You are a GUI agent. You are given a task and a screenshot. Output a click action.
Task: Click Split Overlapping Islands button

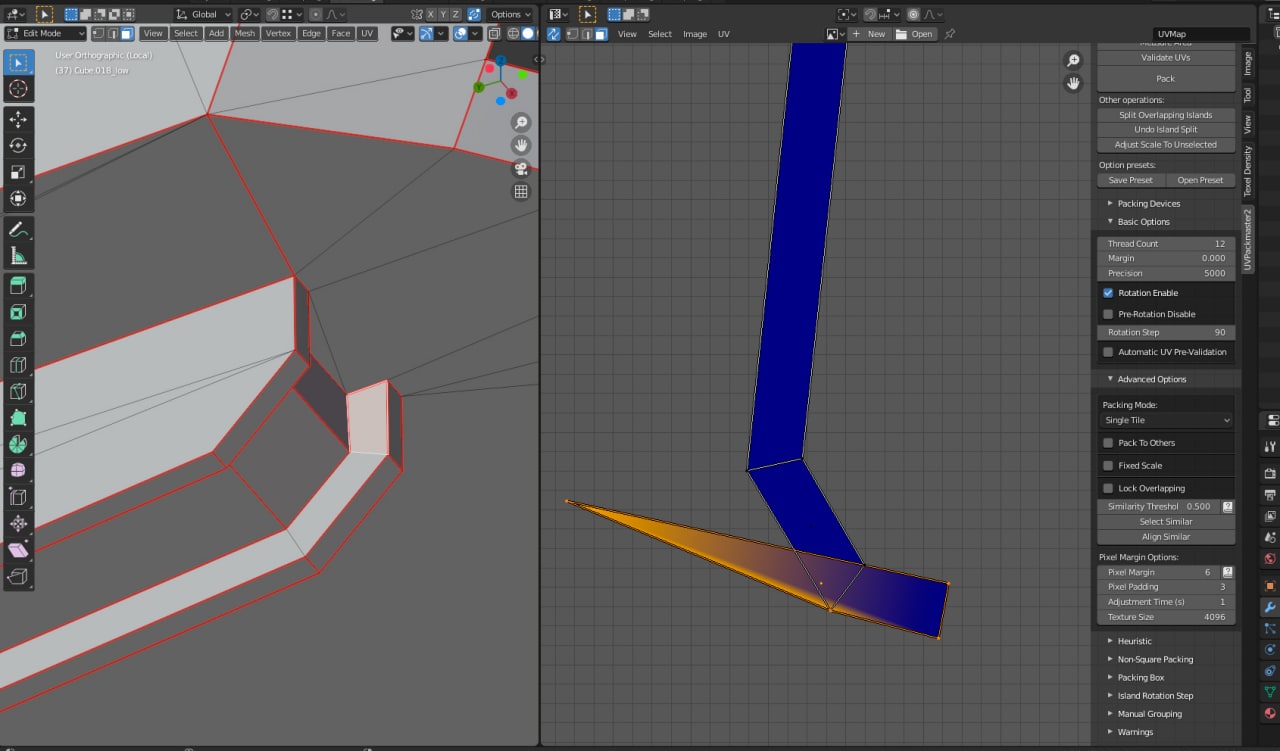pyautogui.click(x=1166, y=115)
